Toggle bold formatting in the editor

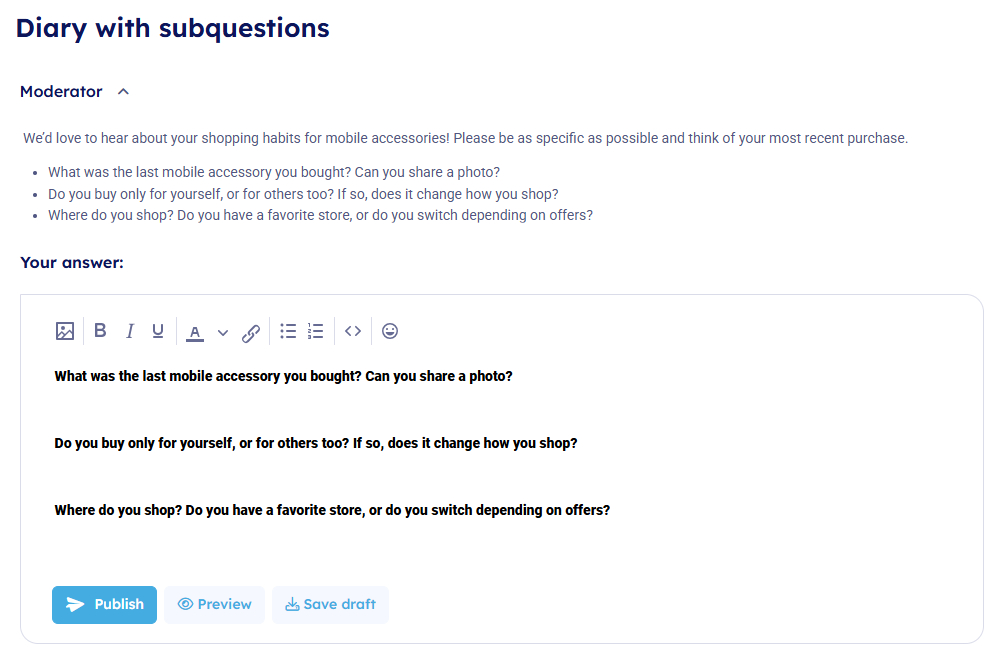(x=100, y=331)
